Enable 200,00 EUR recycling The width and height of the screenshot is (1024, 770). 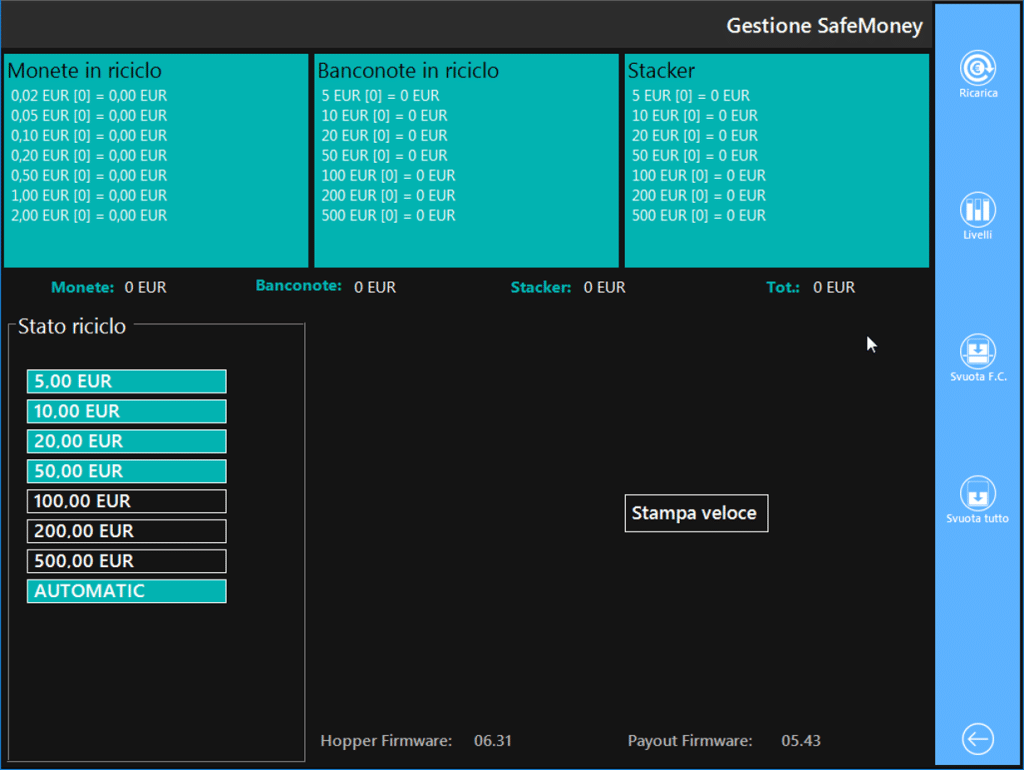(x=127, y=531)
